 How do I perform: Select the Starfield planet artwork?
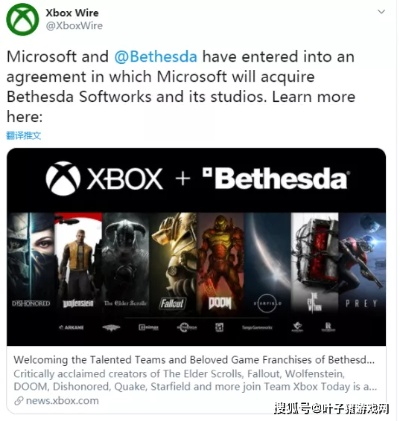point(268,262)
